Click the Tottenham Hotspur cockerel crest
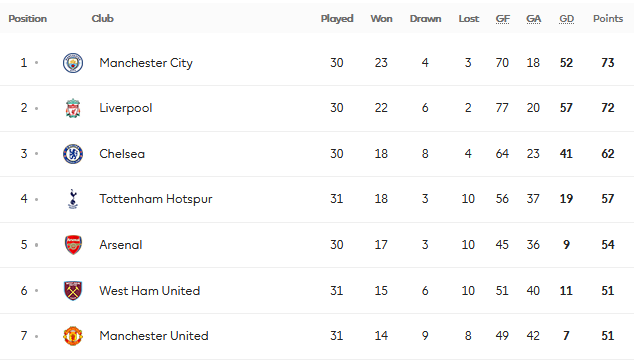The width and height of the screenshot is (634, 360). click(x=73, y=199)
